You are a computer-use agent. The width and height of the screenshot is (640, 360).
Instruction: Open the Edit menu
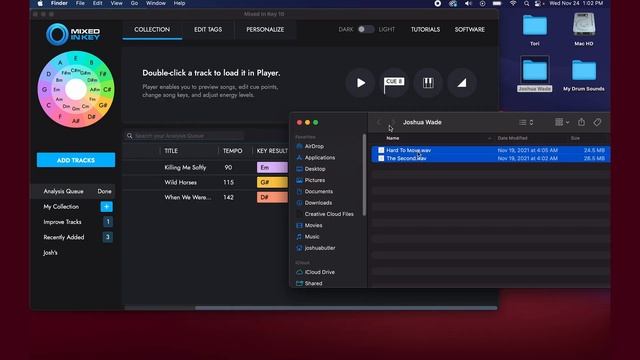pyautogui.click(x=98, y=3)
